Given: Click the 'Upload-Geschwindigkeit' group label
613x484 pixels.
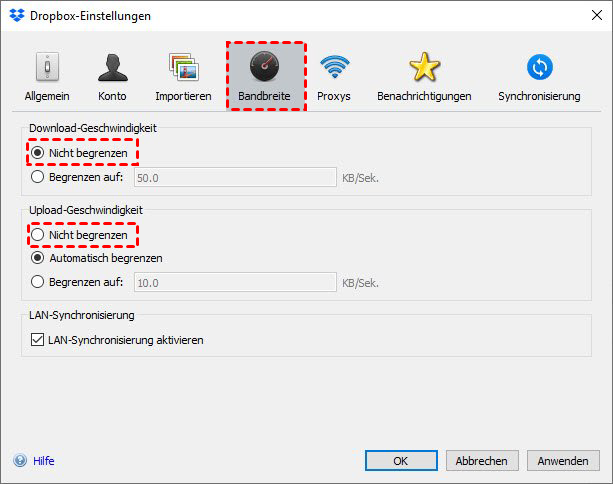Looking at the screenshot, I should (86, 210).
